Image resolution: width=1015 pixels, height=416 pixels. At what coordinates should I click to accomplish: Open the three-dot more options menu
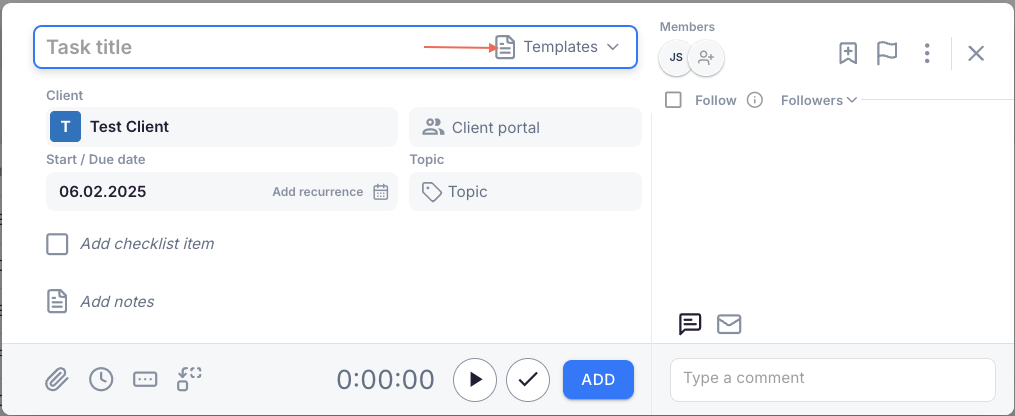point(927,53)
